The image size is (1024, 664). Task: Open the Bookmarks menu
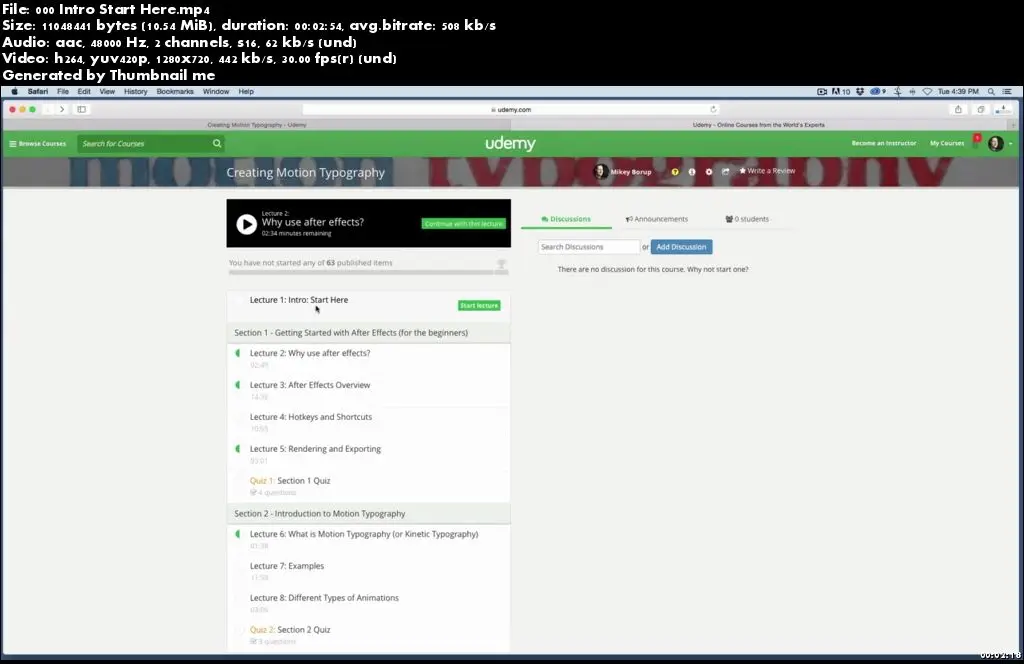coord(175,91)
